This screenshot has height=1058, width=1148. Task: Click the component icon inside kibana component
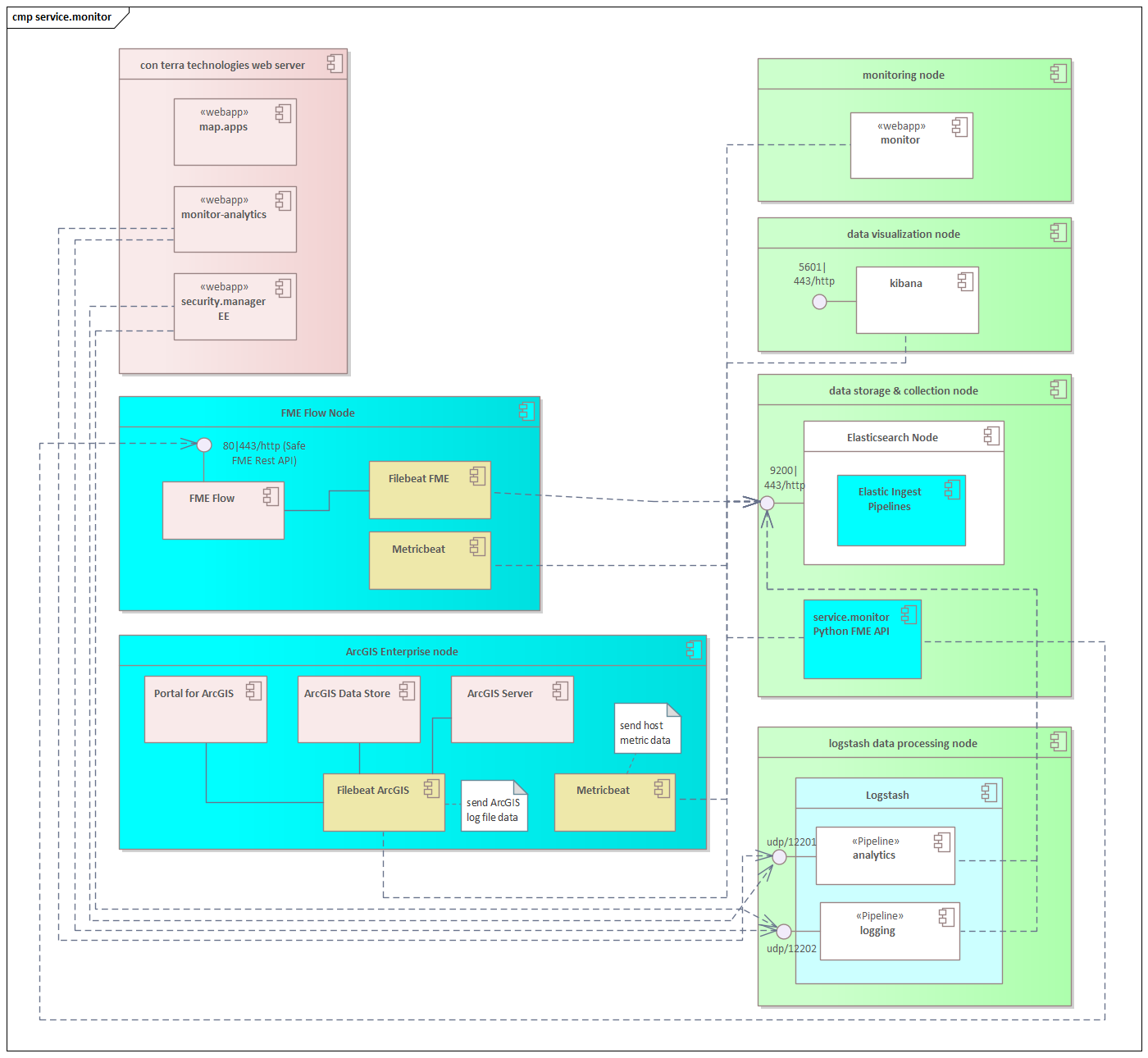pos(965,280)
